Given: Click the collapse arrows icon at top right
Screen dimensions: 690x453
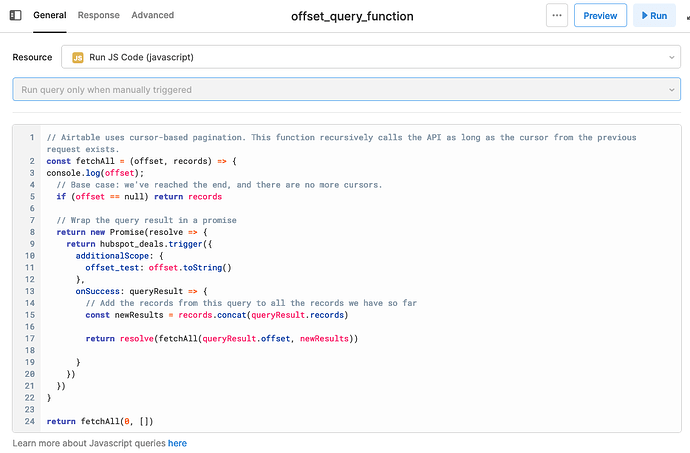Looking at the screenshot, I should pyautogui.click(x=688, y=18).
